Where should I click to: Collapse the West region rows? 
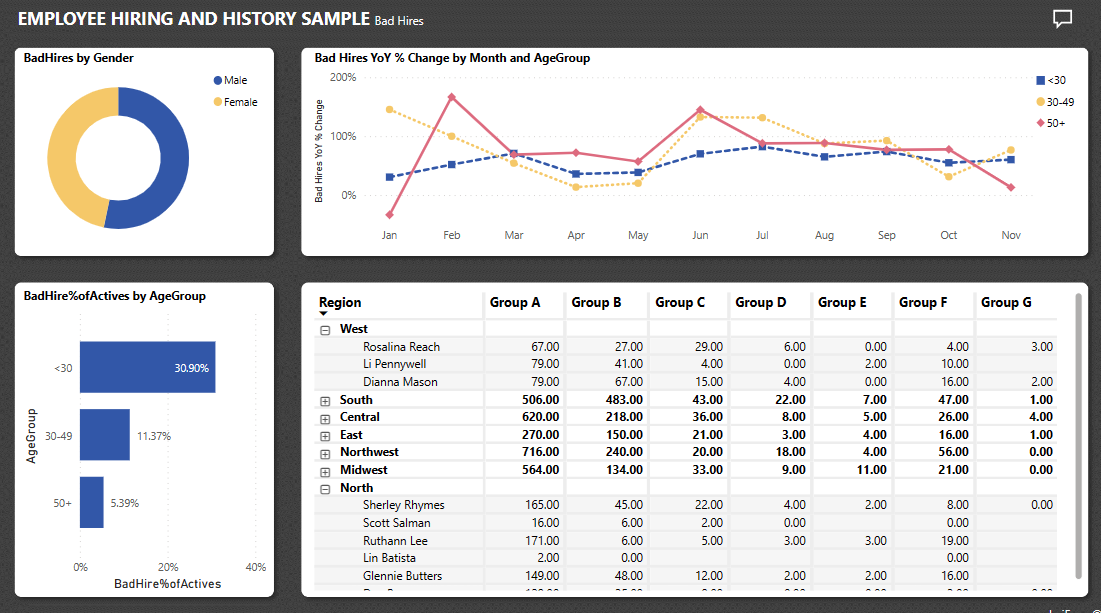point(325,328)
